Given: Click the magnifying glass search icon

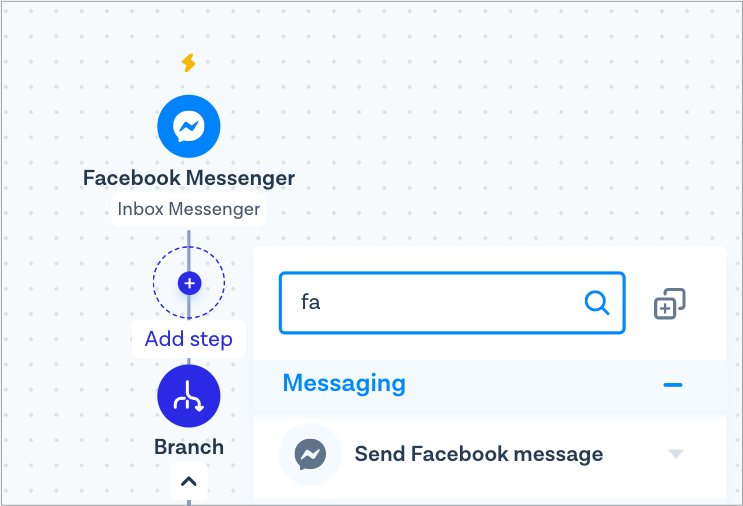Looking at the screenshot, I should pos(597,303).
